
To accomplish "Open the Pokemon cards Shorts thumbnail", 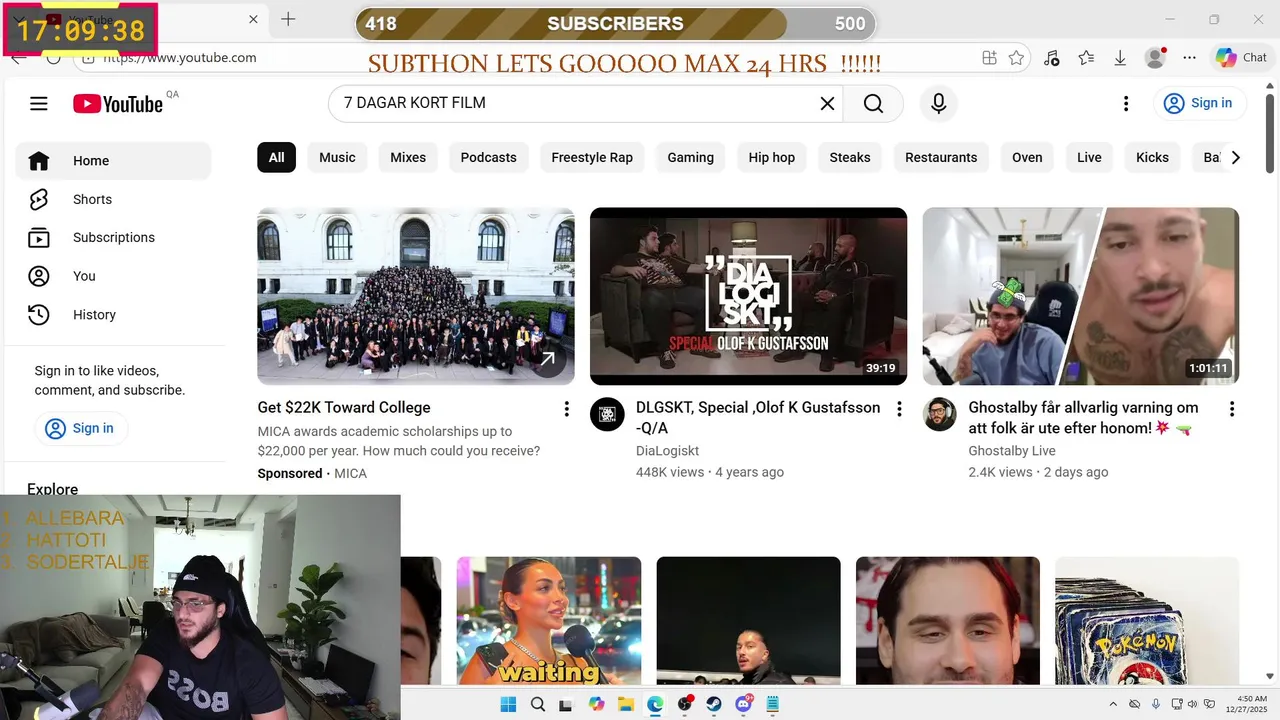I will (x=1147, y=621).
